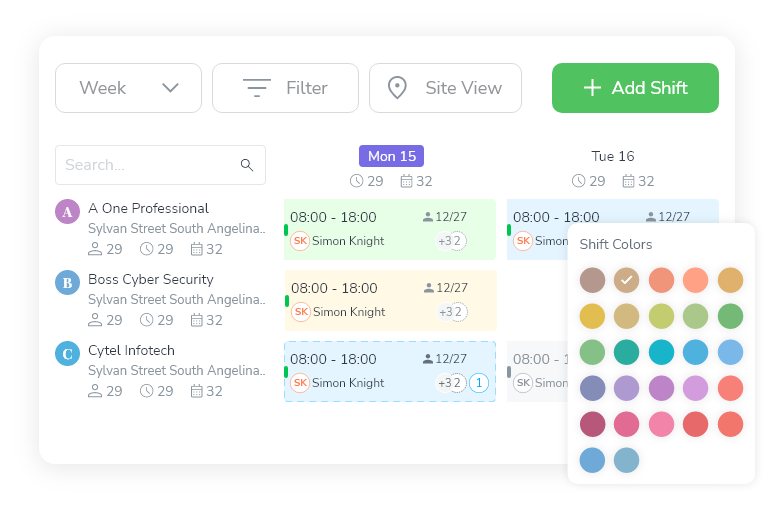Select the Tue 16 day header
This screenshot has width=774, height=506.
click(613, 156)
